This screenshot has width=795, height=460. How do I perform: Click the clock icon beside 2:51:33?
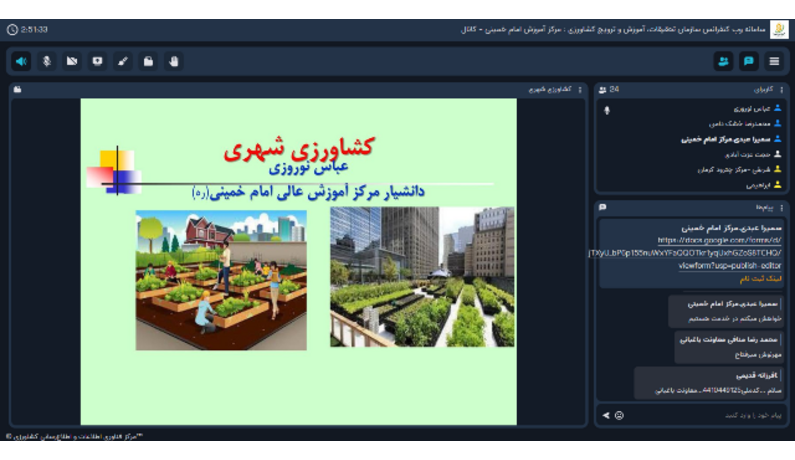click(x=12, y=30)
